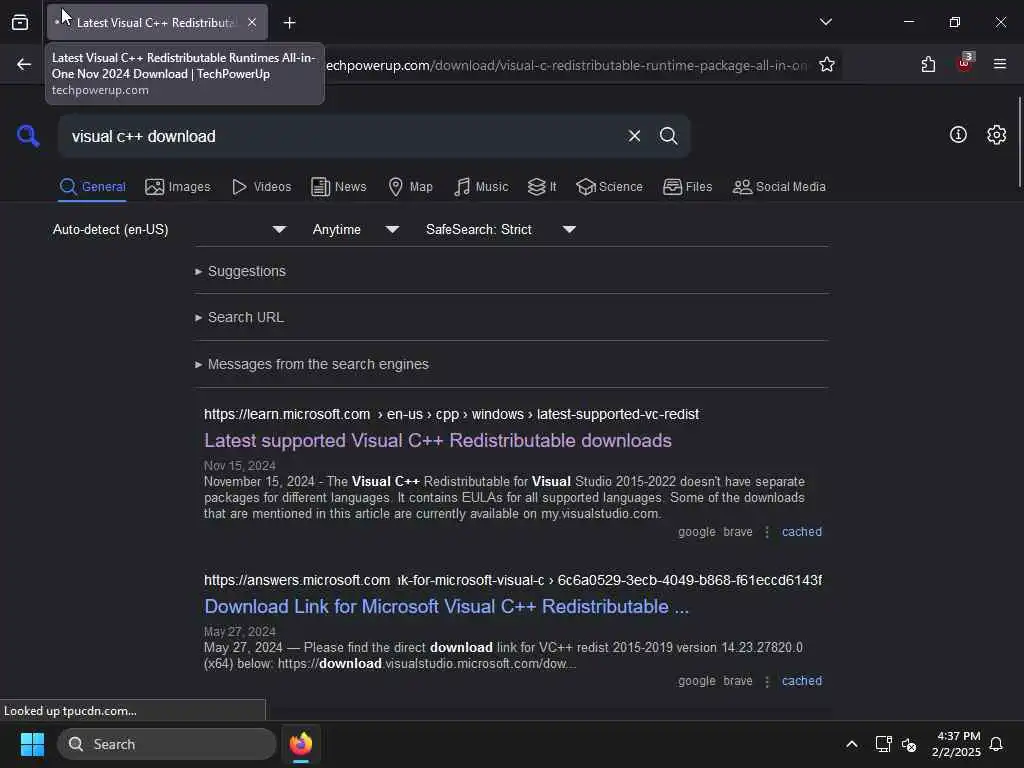This screenshot has height=768, width=1024.
Task: Open the muted volume tray icon
Action: [x=909, y=744]
